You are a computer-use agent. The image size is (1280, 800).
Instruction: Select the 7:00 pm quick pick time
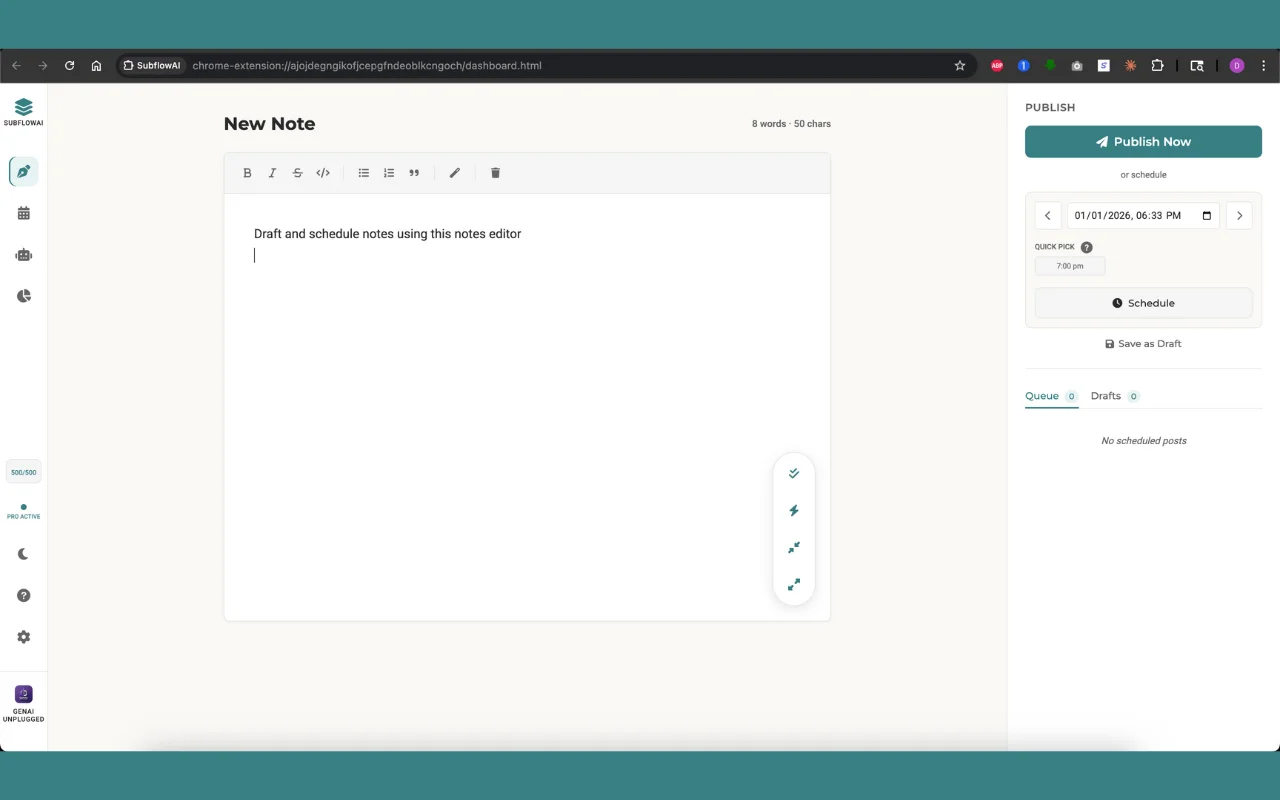coord(1069,265)
